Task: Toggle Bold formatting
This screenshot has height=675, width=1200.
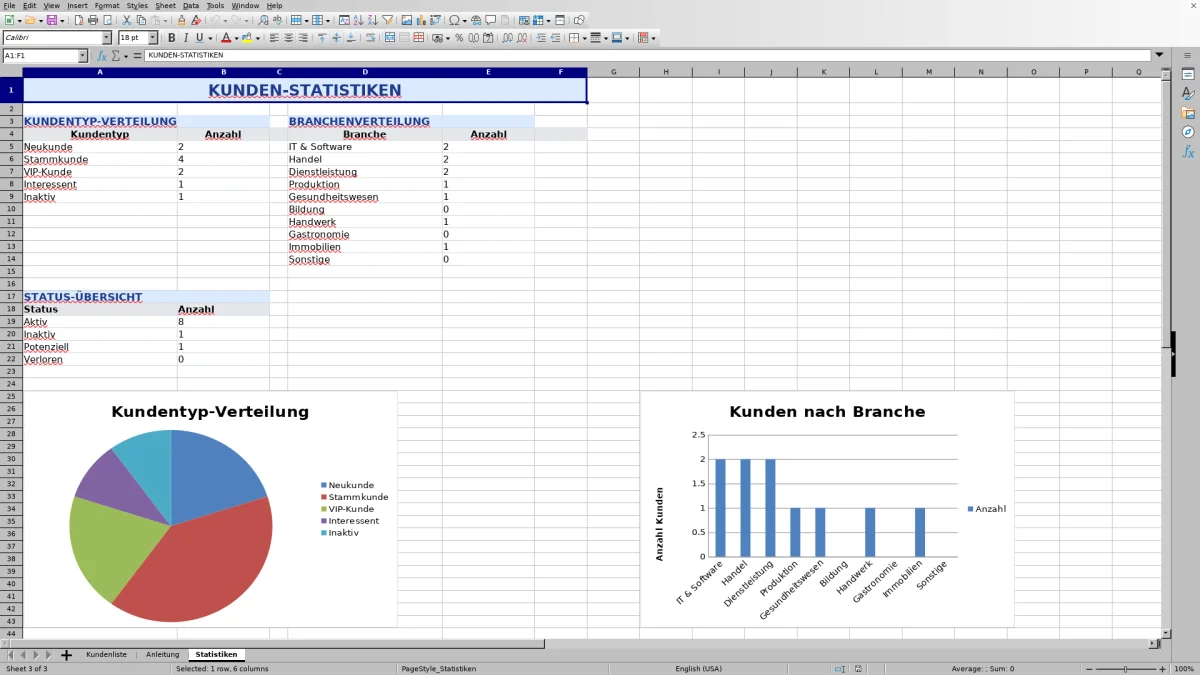Action: (171, 38)
